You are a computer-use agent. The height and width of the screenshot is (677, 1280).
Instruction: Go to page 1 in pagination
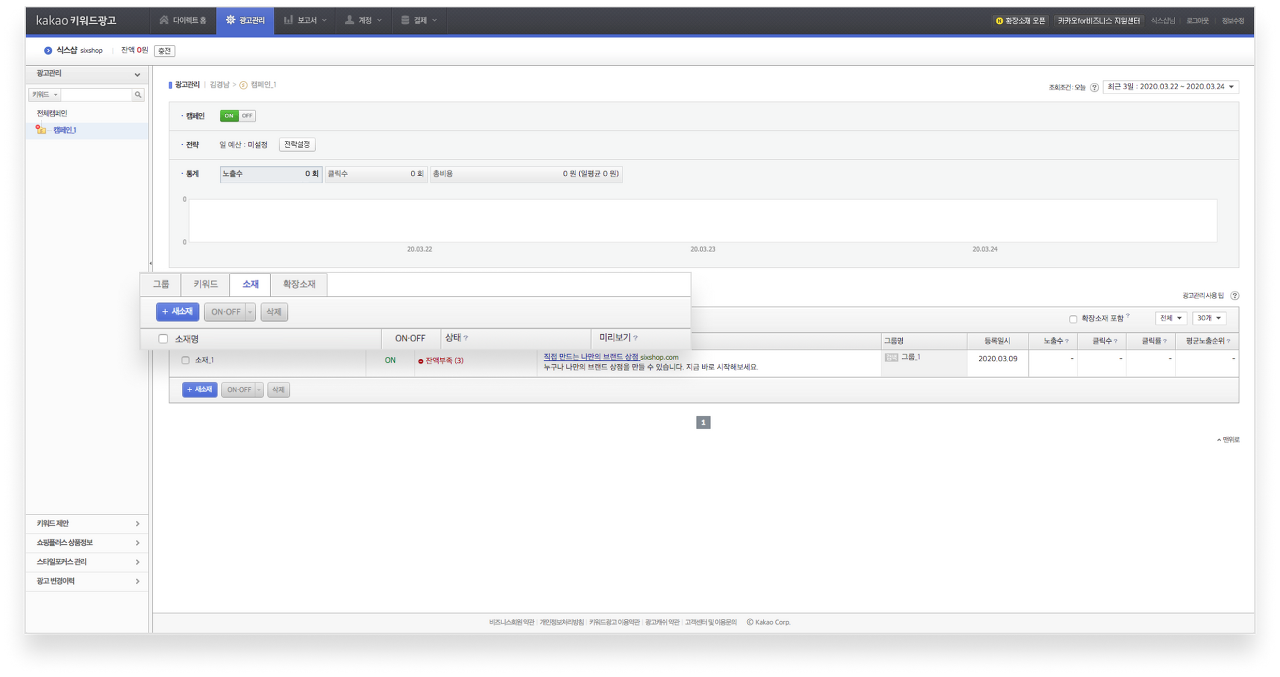(x=703, y=423)
